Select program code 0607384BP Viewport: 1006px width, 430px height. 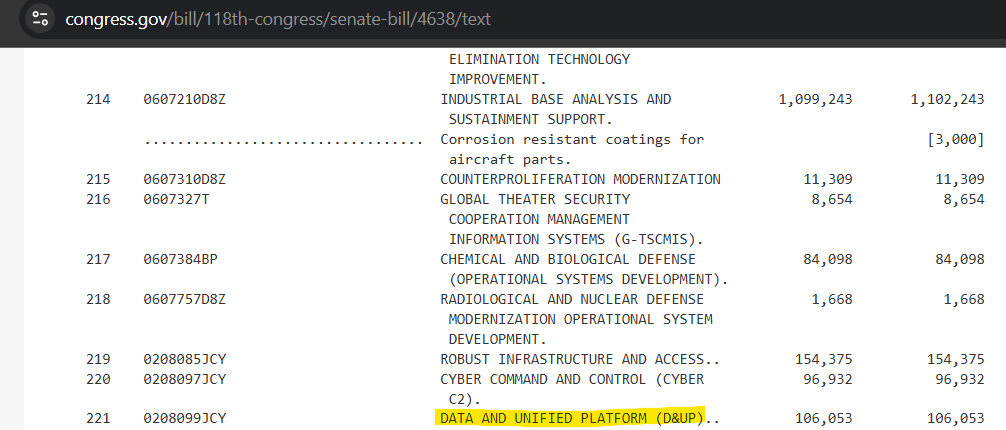point(181,259)
